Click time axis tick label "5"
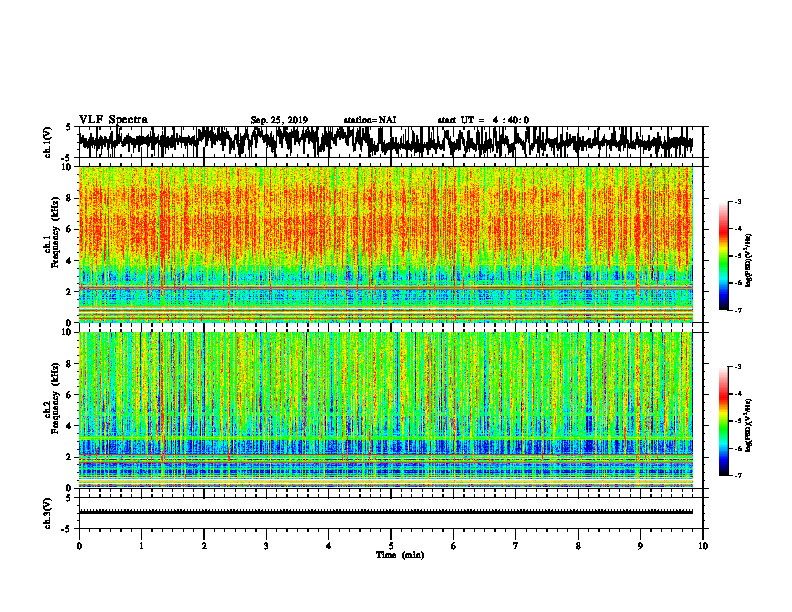This screenshot has height=612, width=792. [x=391, y=546]
